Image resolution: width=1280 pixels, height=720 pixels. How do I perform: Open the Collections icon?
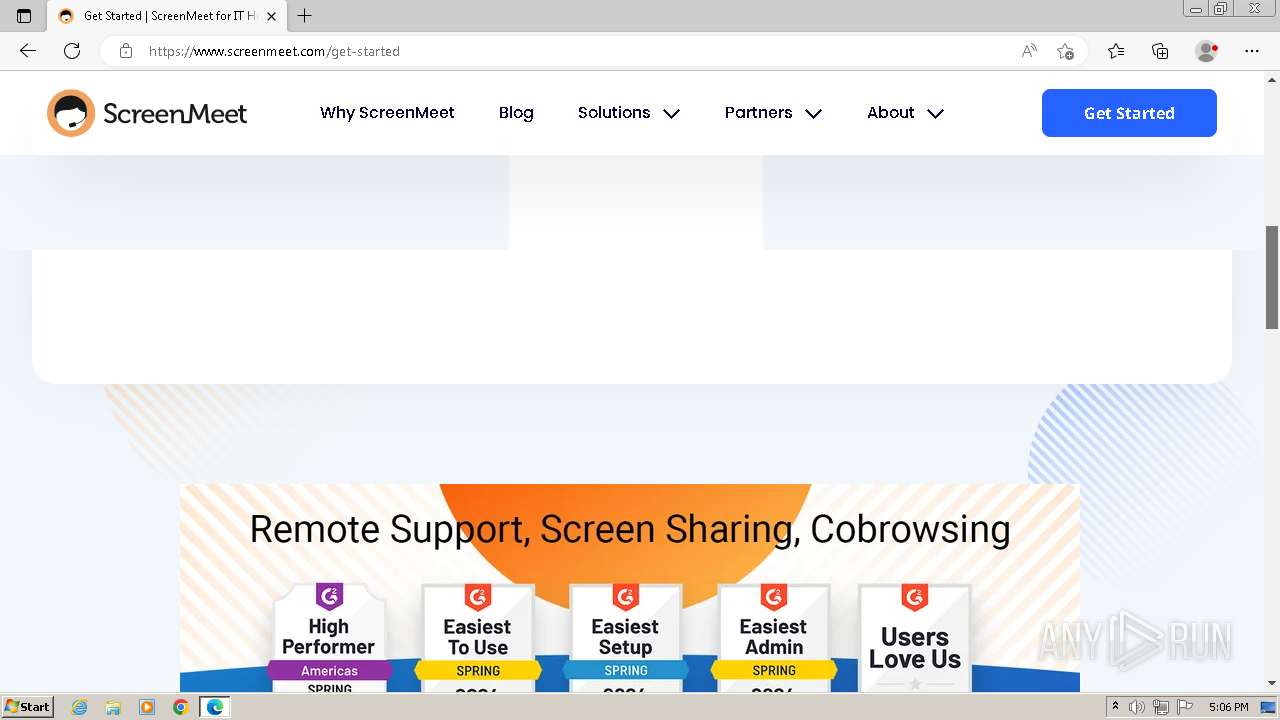pyautogui.click(x=1160, y=51)
